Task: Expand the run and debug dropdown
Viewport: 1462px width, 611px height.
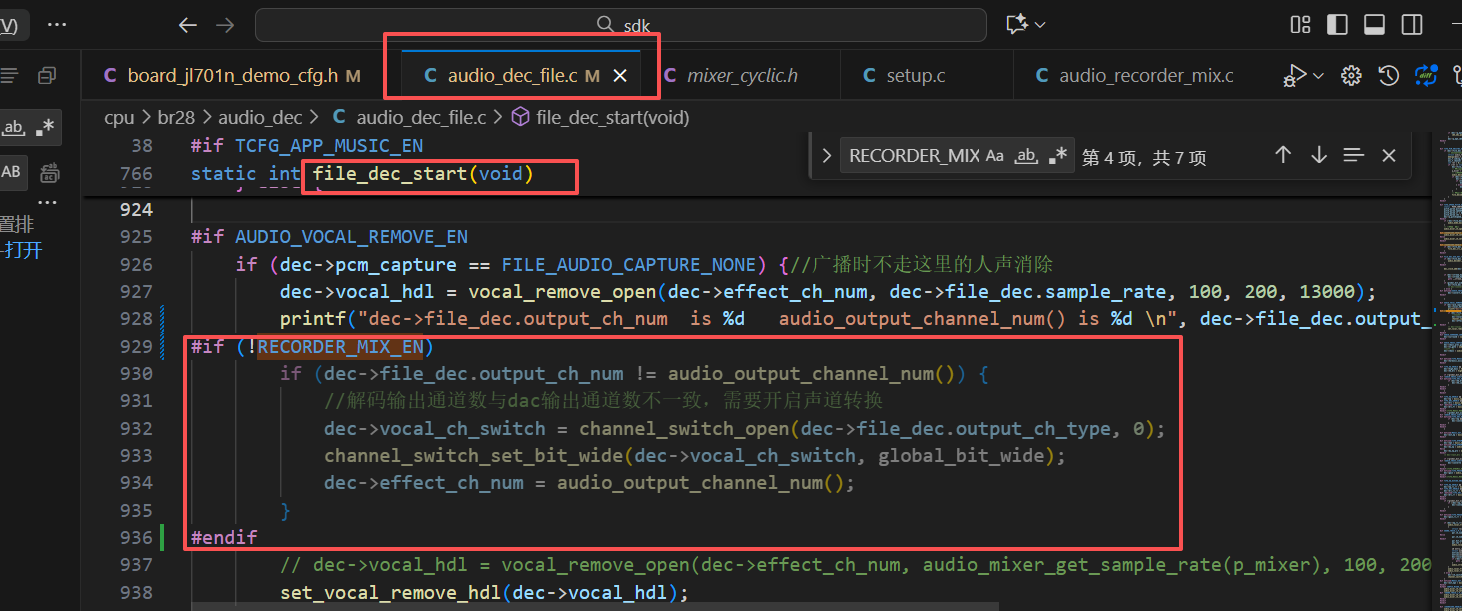Action: pyautogui.click(x=1318, y=76)
